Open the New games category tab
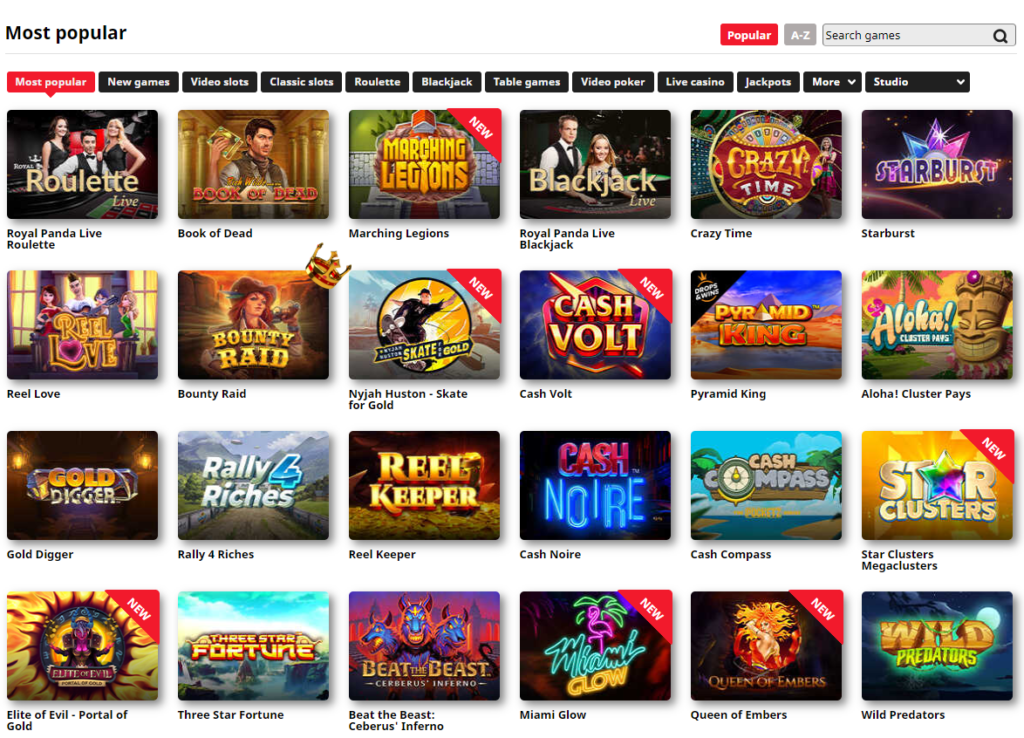Screen dimensions: 1024x738 pos(138,82)
